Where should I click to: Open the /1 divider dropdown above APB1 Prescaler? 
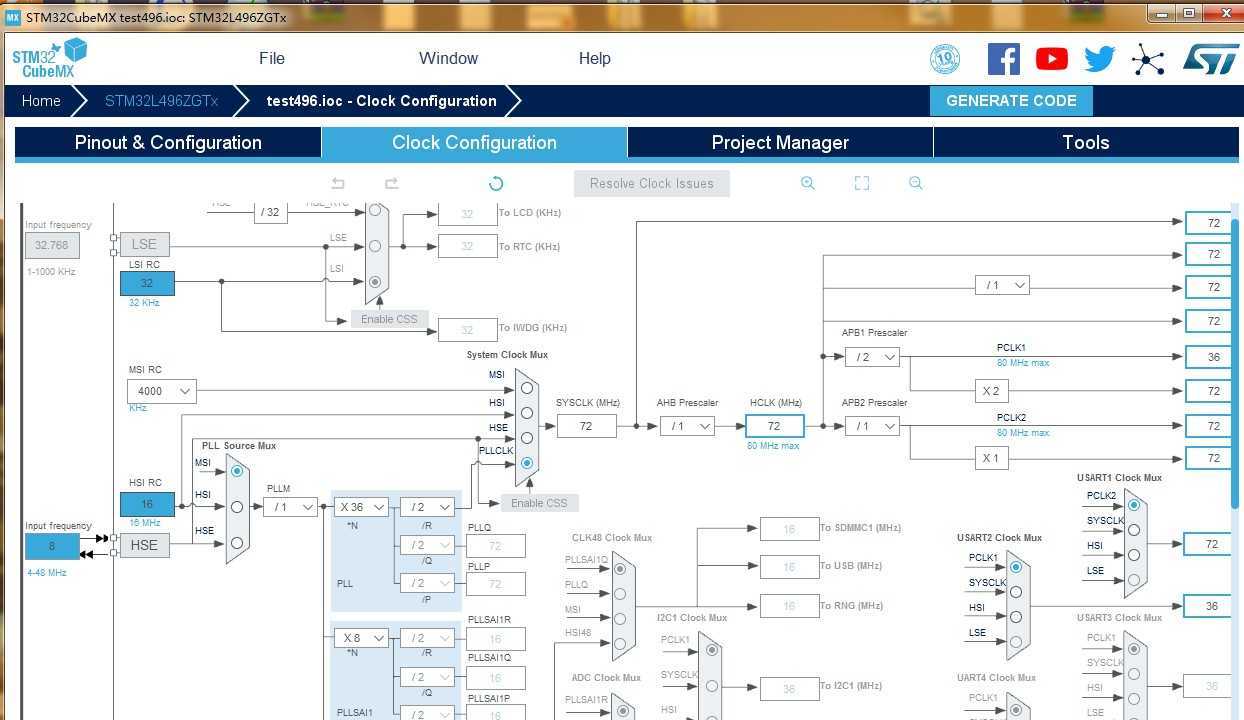coord(1002,285)
